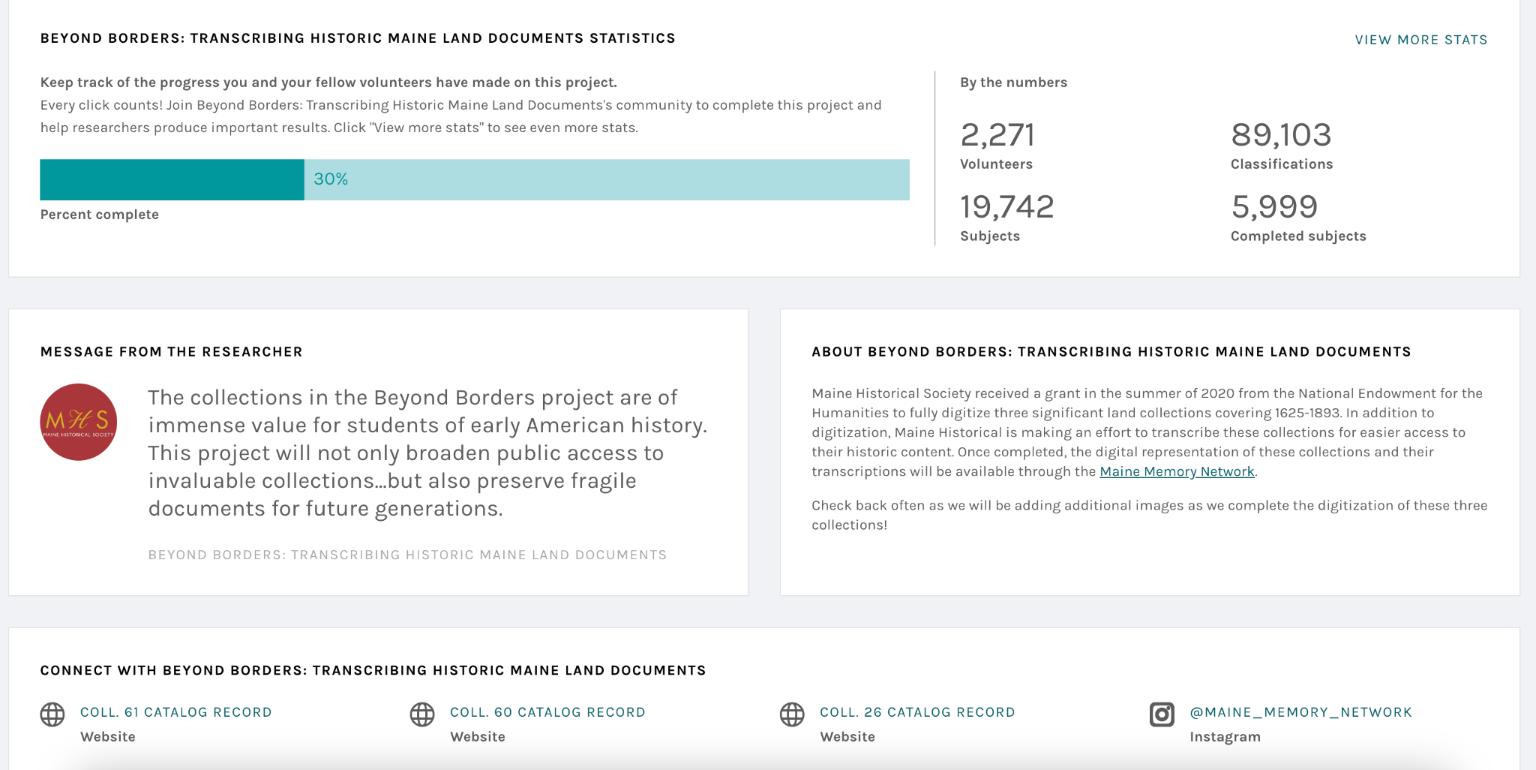Click the Instagram icon
Viewport: 1536px width, 770px height.
(1162, 714)
